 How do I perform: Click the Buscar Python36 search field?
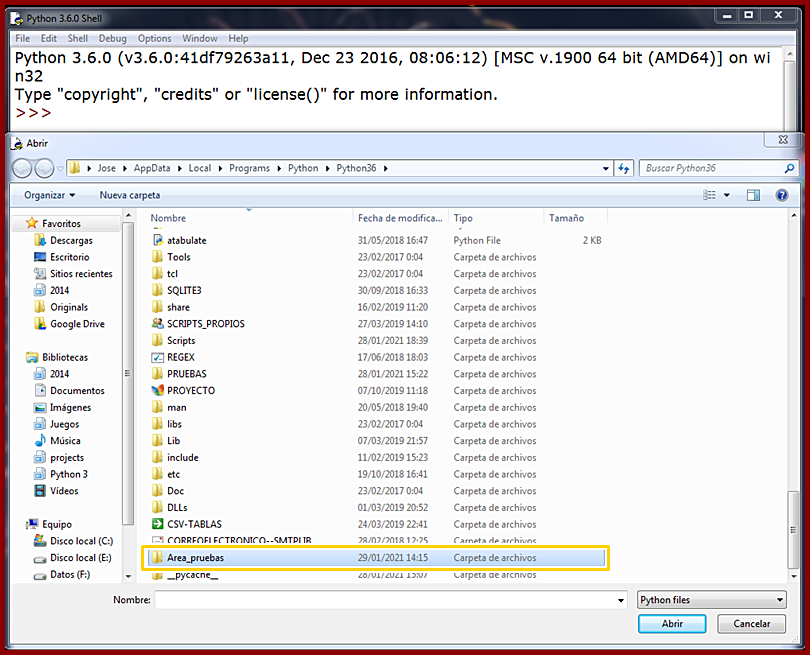click(711, 168)
